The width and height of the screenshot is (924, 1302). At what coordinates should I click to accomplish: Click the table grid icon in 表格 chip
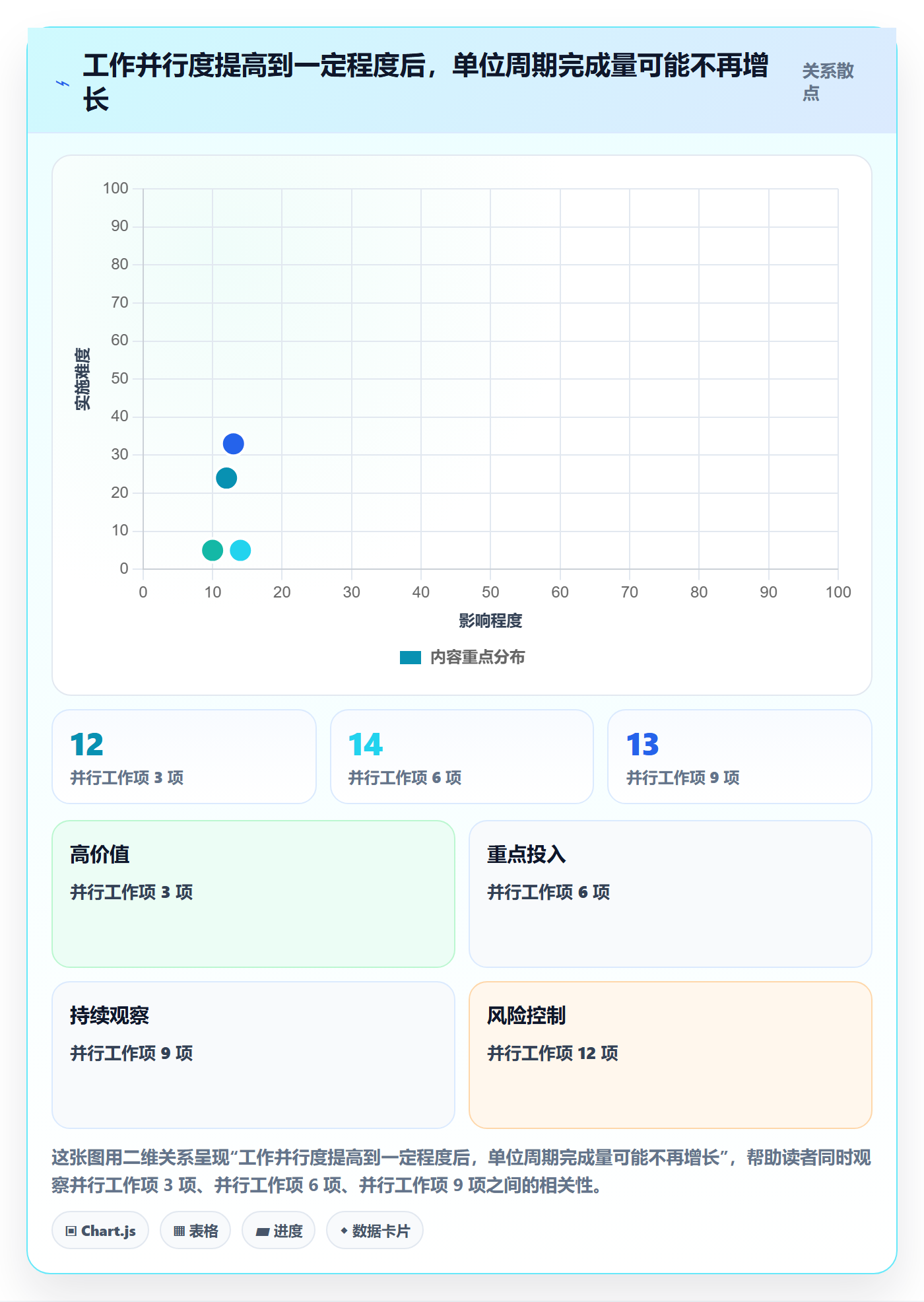(180, 1231)
